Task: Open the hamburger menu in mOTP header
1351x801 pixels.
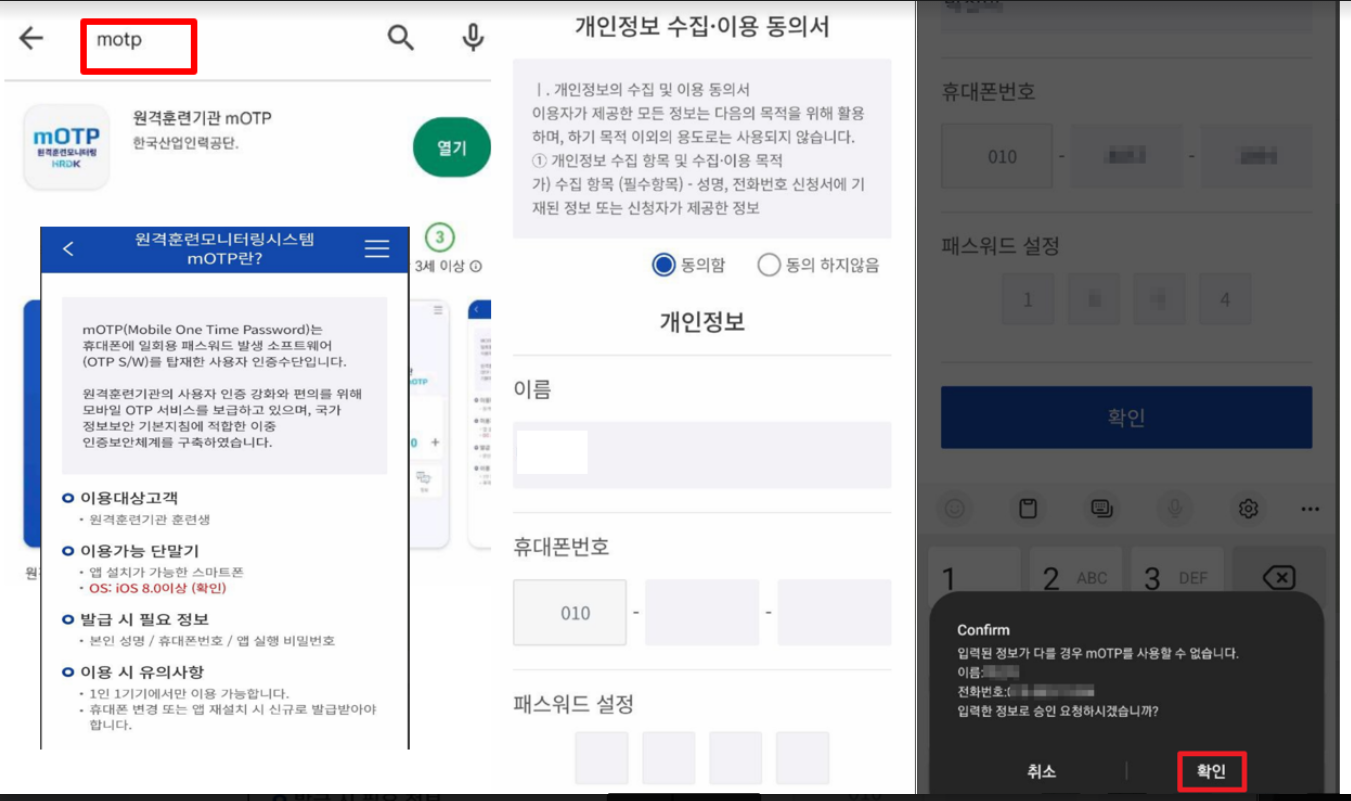Action: pyautogui.click(x=377, y=249)
